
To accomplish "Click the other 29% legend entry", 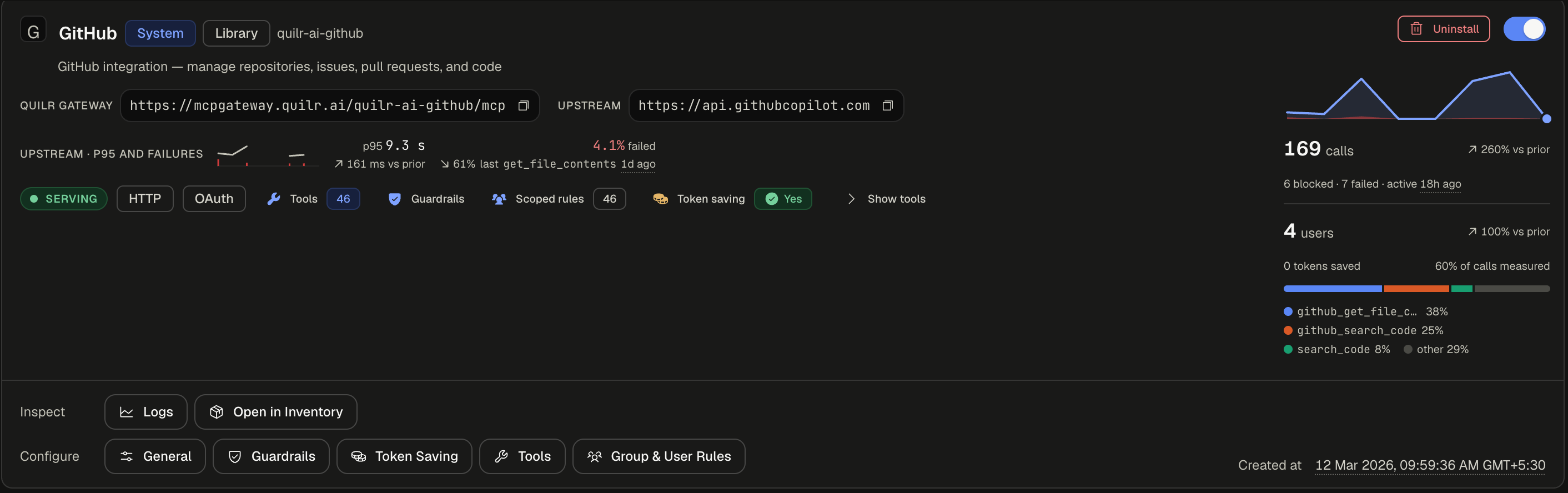I will (1436, 350).
